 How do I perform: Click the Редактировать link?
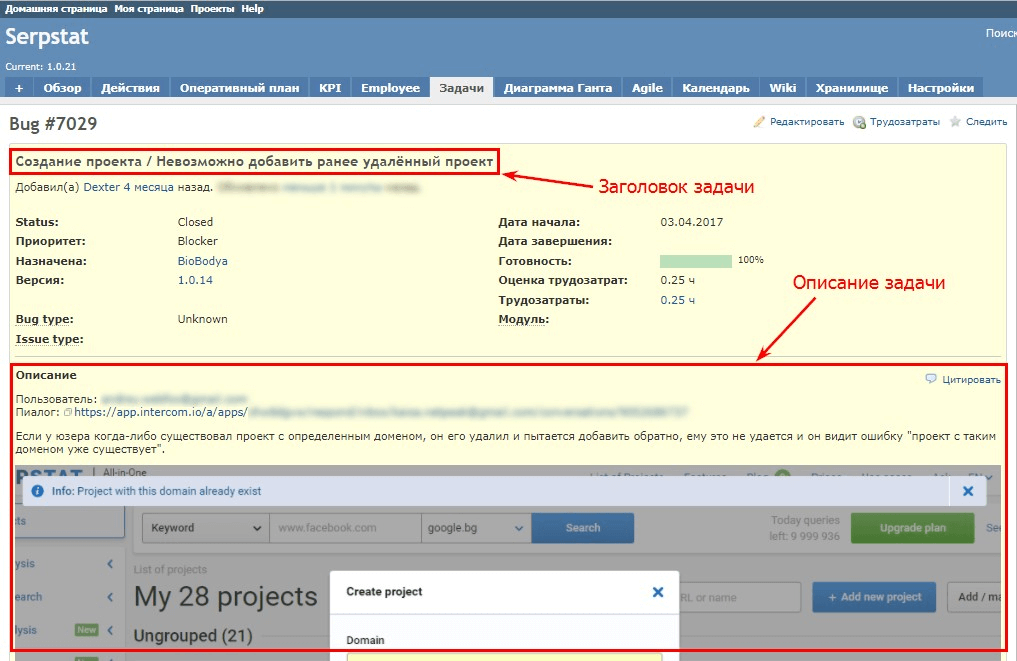click(807, 121)
